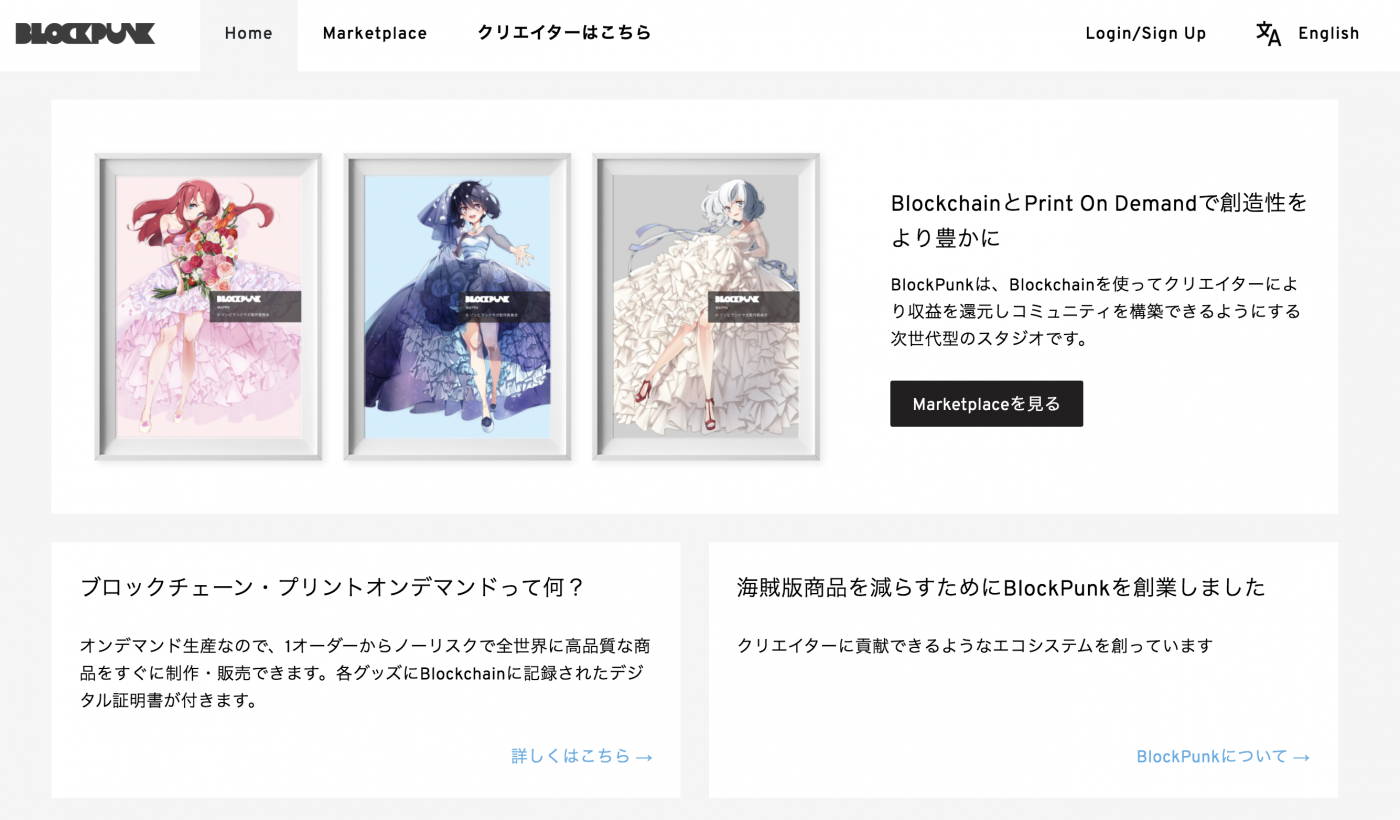The height and width of the screenshot is (820, 1400).
Task: Open the English language selector
Action: click(x=1328, y=34)
